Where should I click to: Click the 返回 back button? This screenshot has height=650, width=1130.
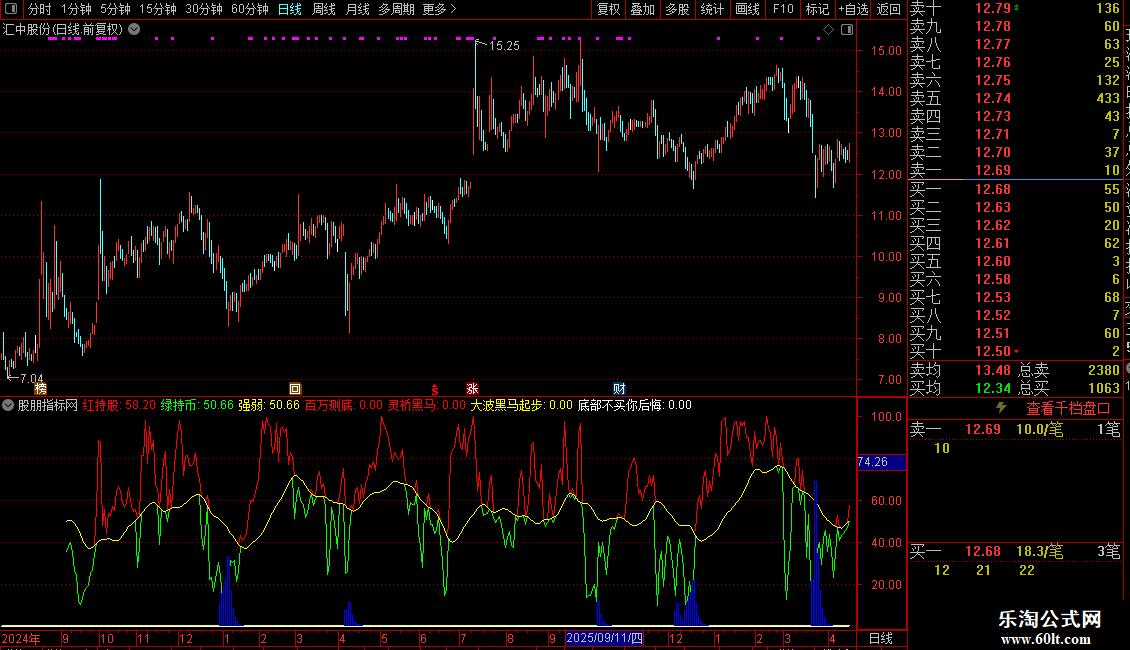[889, 9]
